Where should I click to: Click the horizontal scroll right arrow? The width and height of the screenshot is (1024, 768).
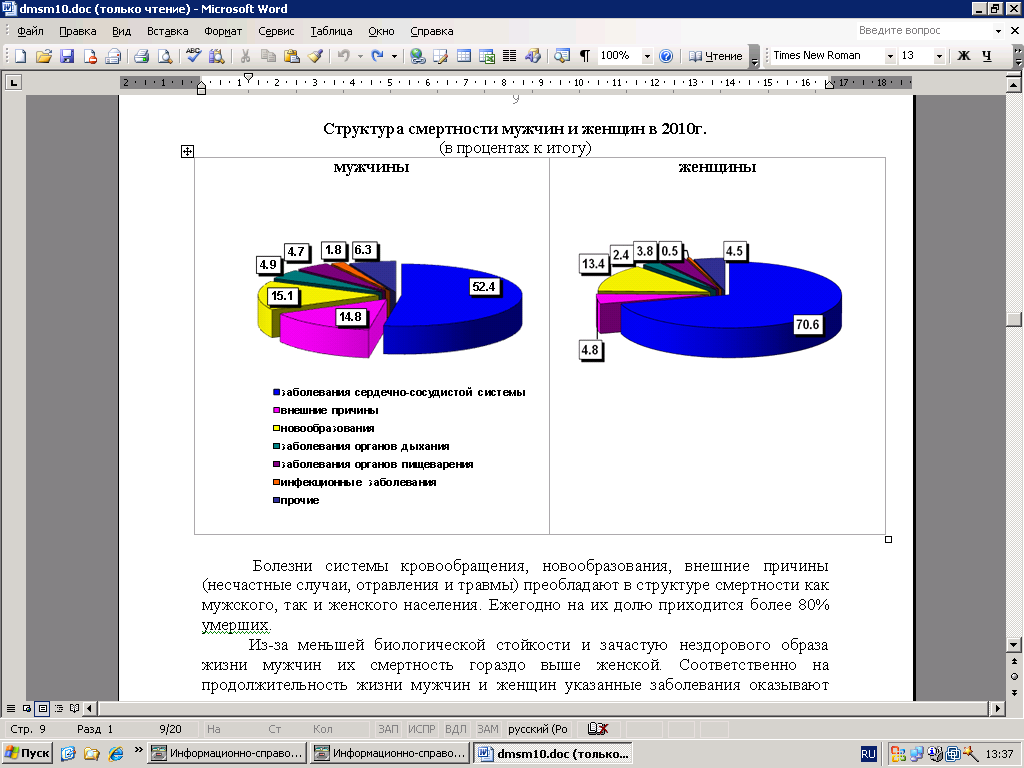pos(997,708)
